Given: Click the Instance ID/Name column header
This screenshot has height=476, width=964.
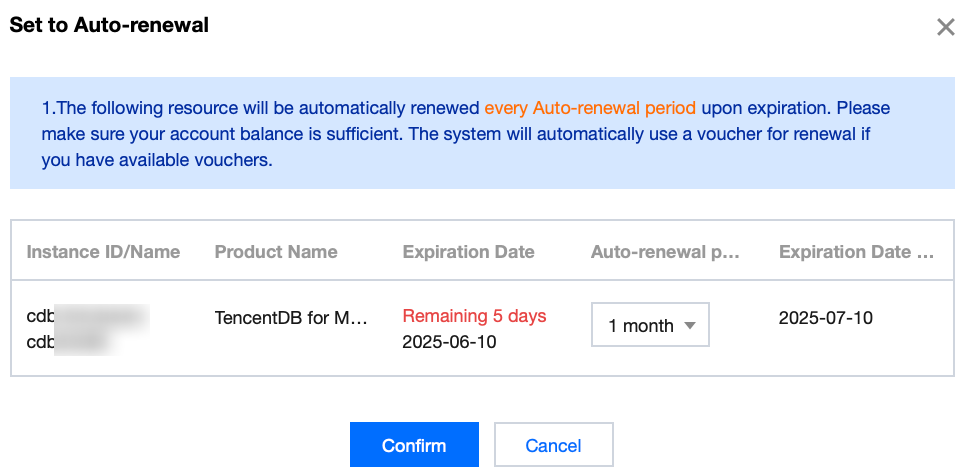Looking at the screenshot, I should [103, 252].
